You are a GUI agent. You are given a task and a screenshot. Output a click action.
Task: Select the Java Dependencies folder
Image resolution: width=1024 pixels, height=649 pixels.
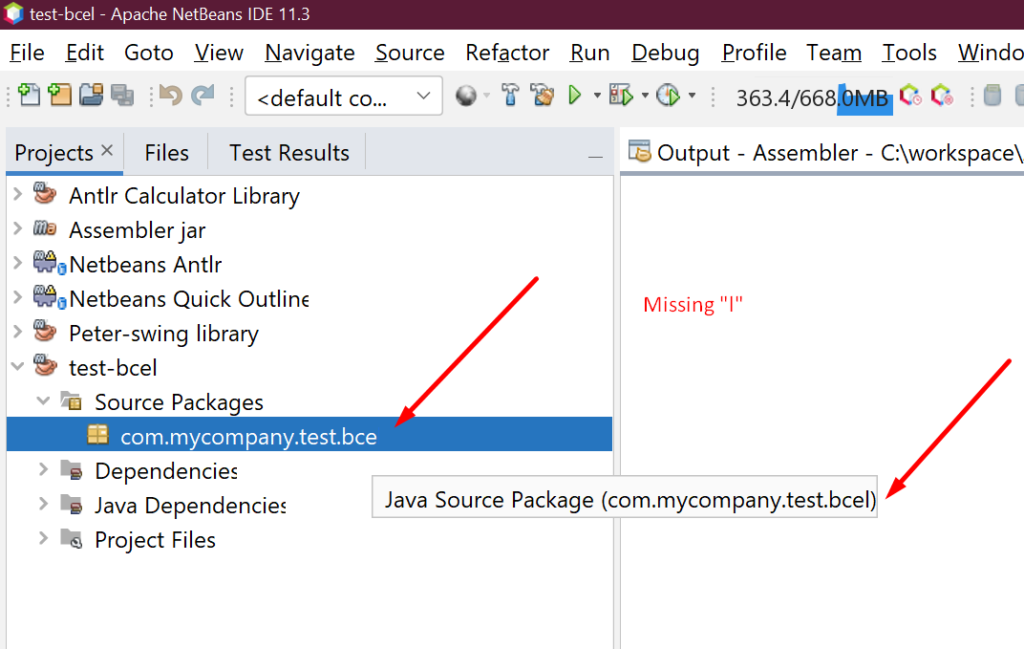click(190, 505)
